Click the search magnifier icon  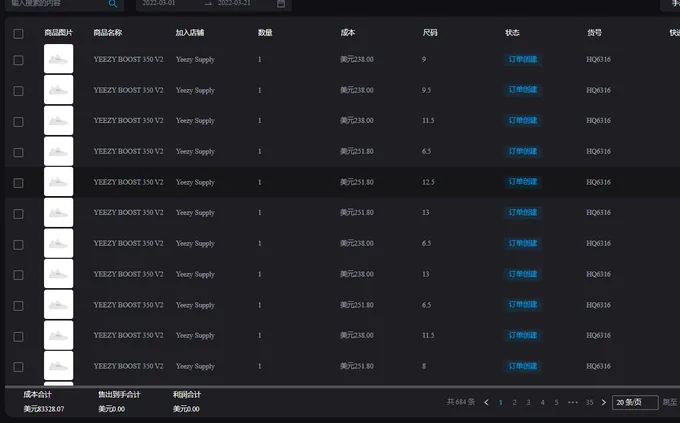pos(113,4)
